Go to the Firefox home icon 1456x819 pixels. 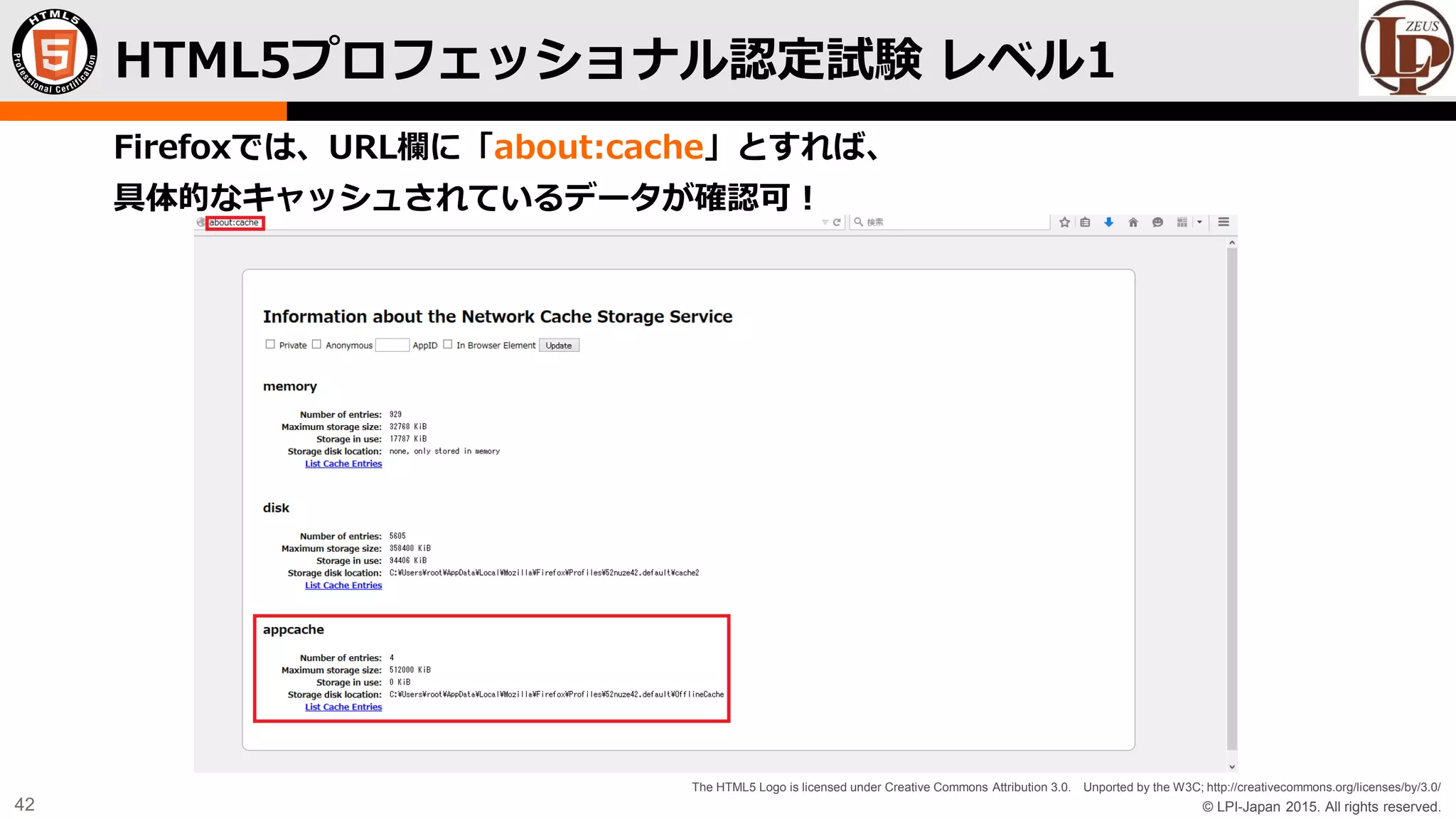click(1133, 222)
